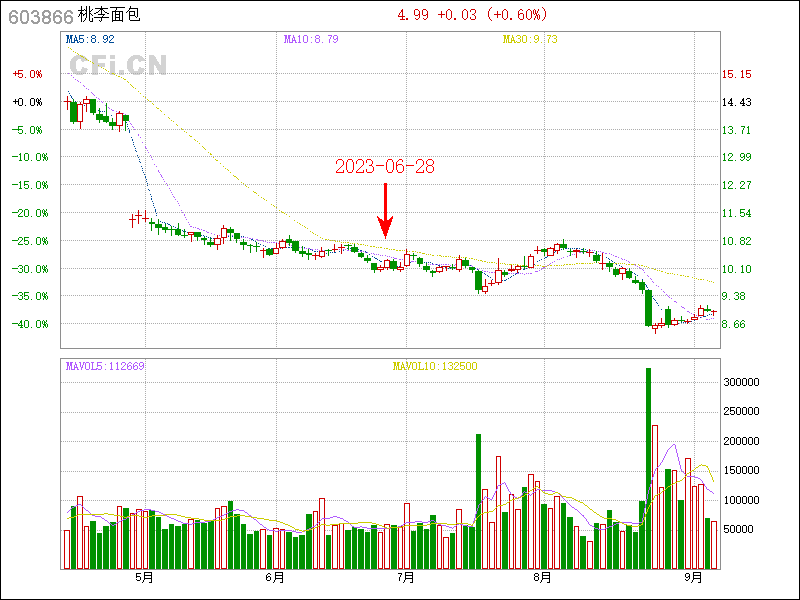Click the -40.0% left axis label
This screenshot has height=600, width=800.
point(30,324)
